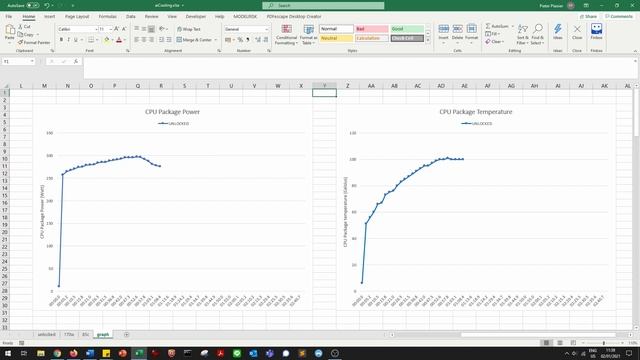
Task: Increase font size with the large A icon
Action: pyautogui.click(x=116, y=29)
